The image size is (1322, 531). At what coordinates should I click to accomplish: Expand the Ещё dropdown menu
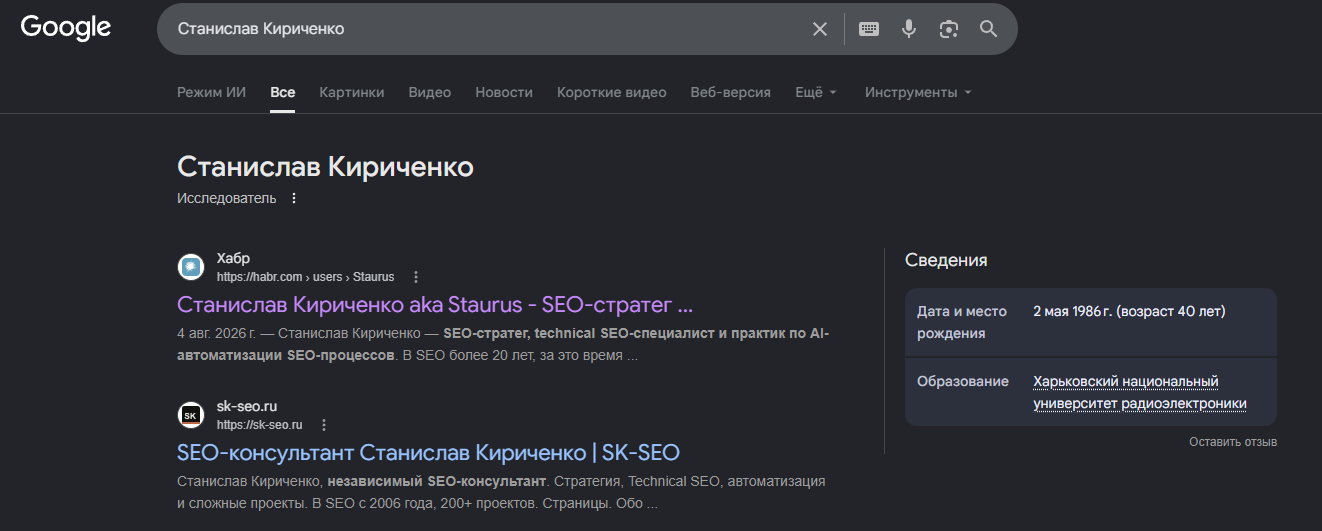tap(816, 92)
